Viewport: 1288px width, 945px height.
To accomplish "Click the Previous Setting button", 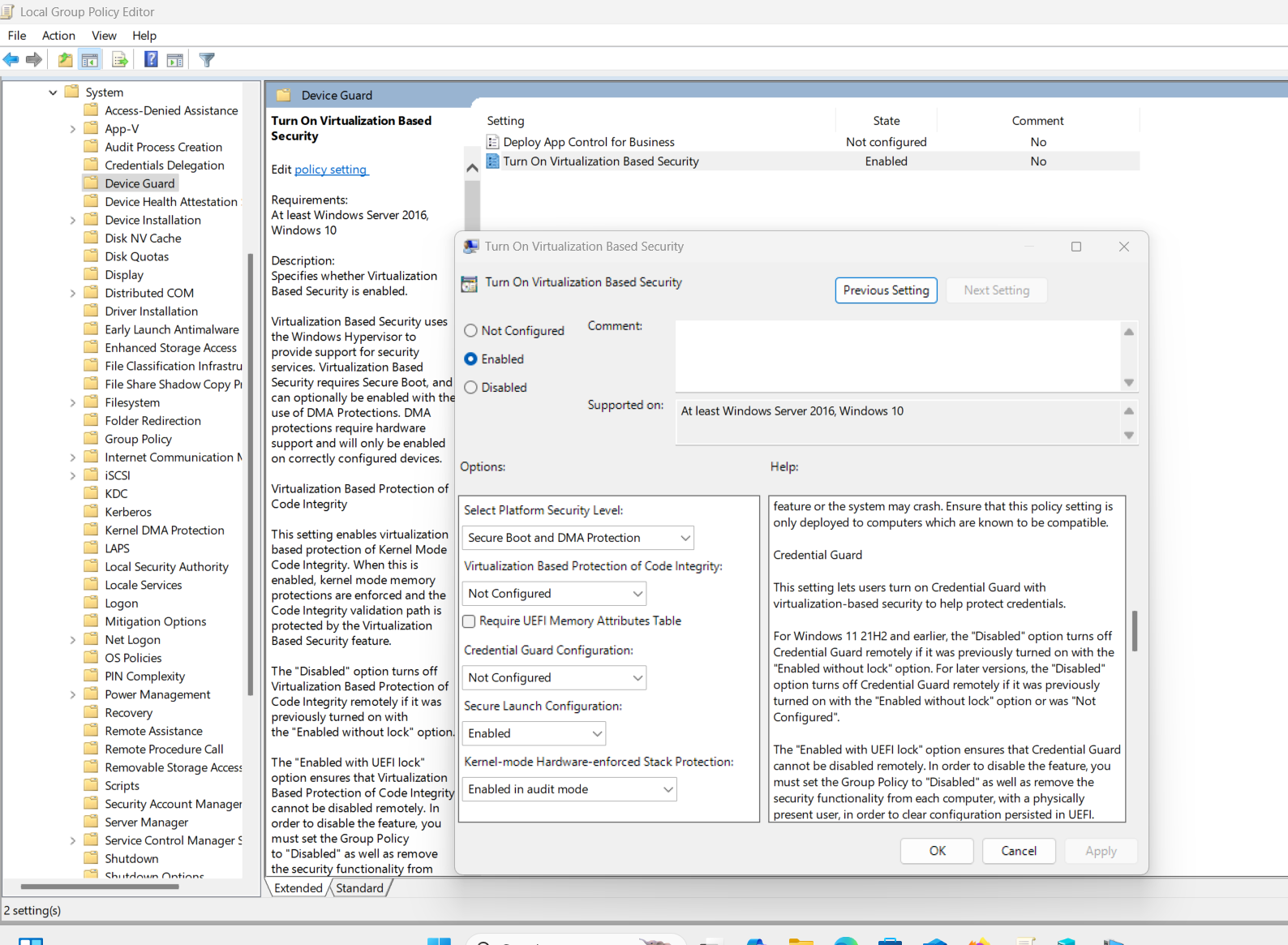I will coord(886,290).
